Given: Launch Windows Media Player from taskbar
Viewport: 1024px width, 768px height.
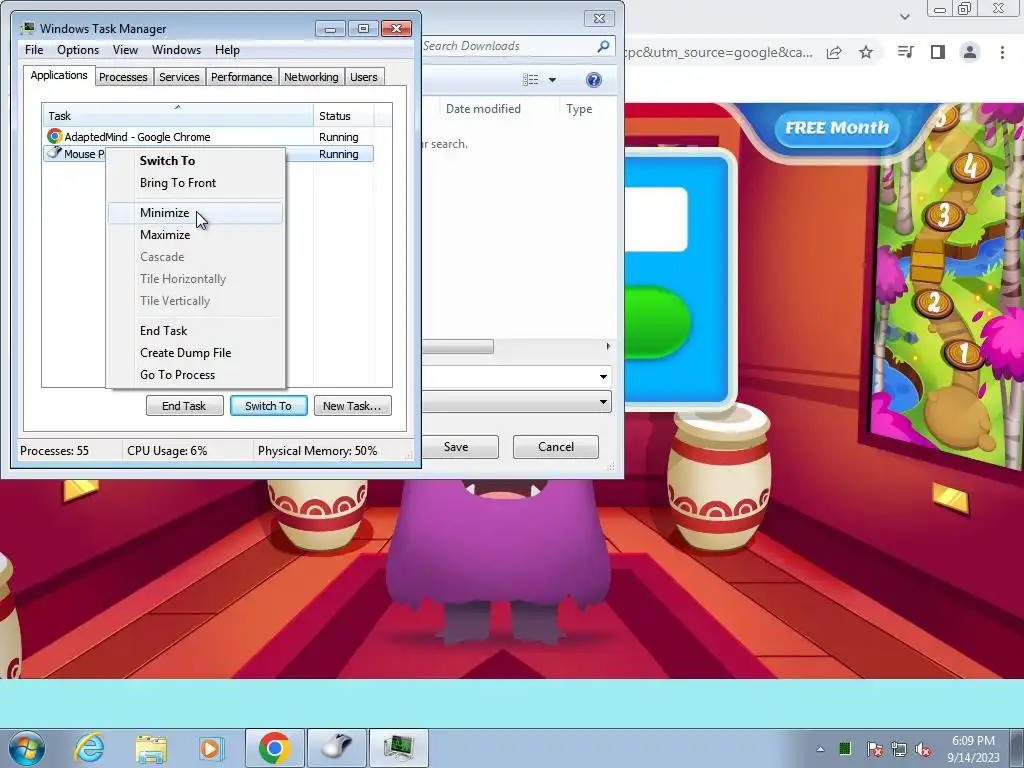Looking at the screenshot, I should (x=211, y=748).
